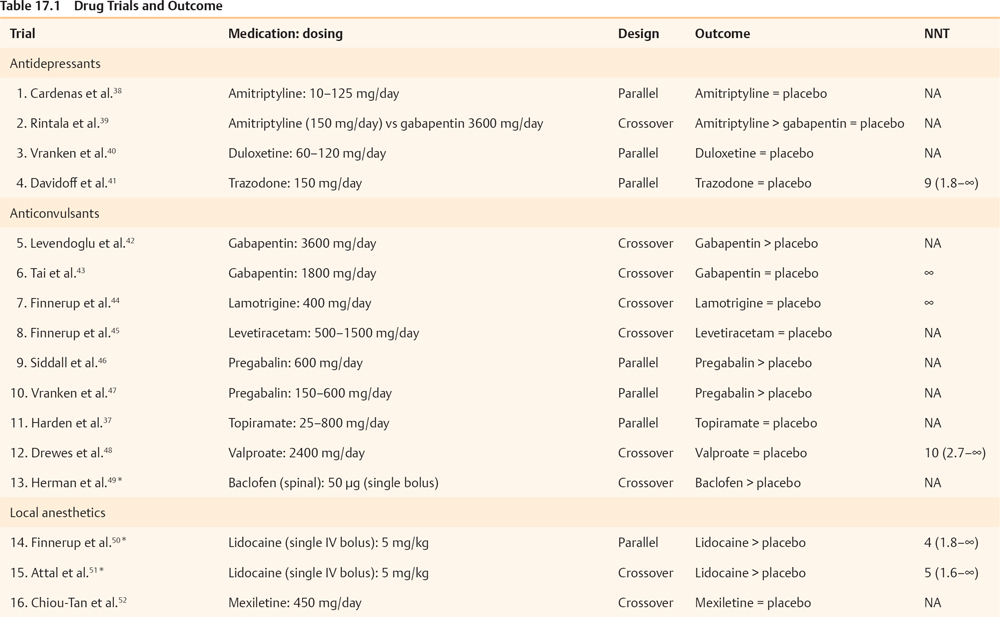Click the NNT column header
This screenshot has width=1000, height=617.
click(x=936, y=34)
